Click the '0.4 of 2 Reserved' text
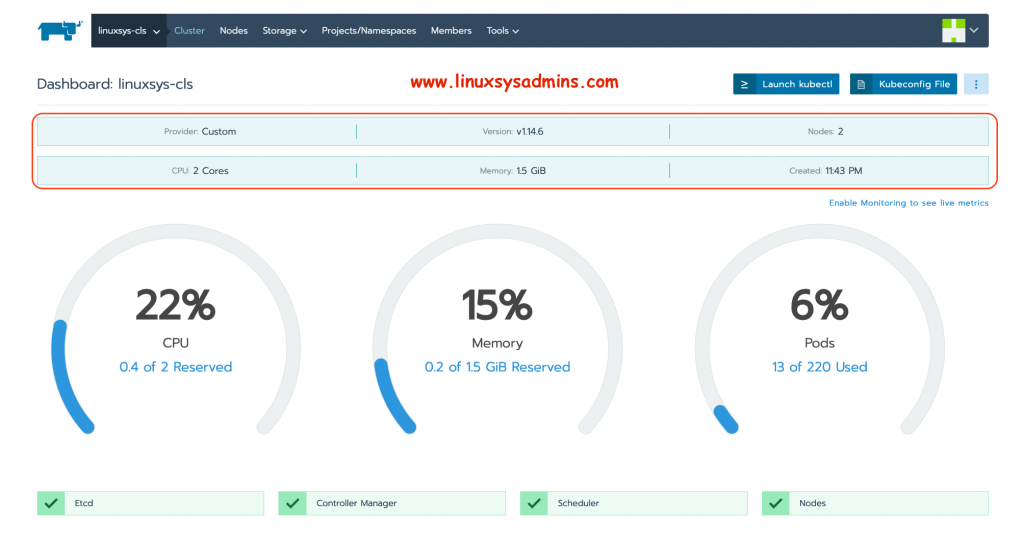Viewport: 1024px width, 550px height. coord(176,367)
